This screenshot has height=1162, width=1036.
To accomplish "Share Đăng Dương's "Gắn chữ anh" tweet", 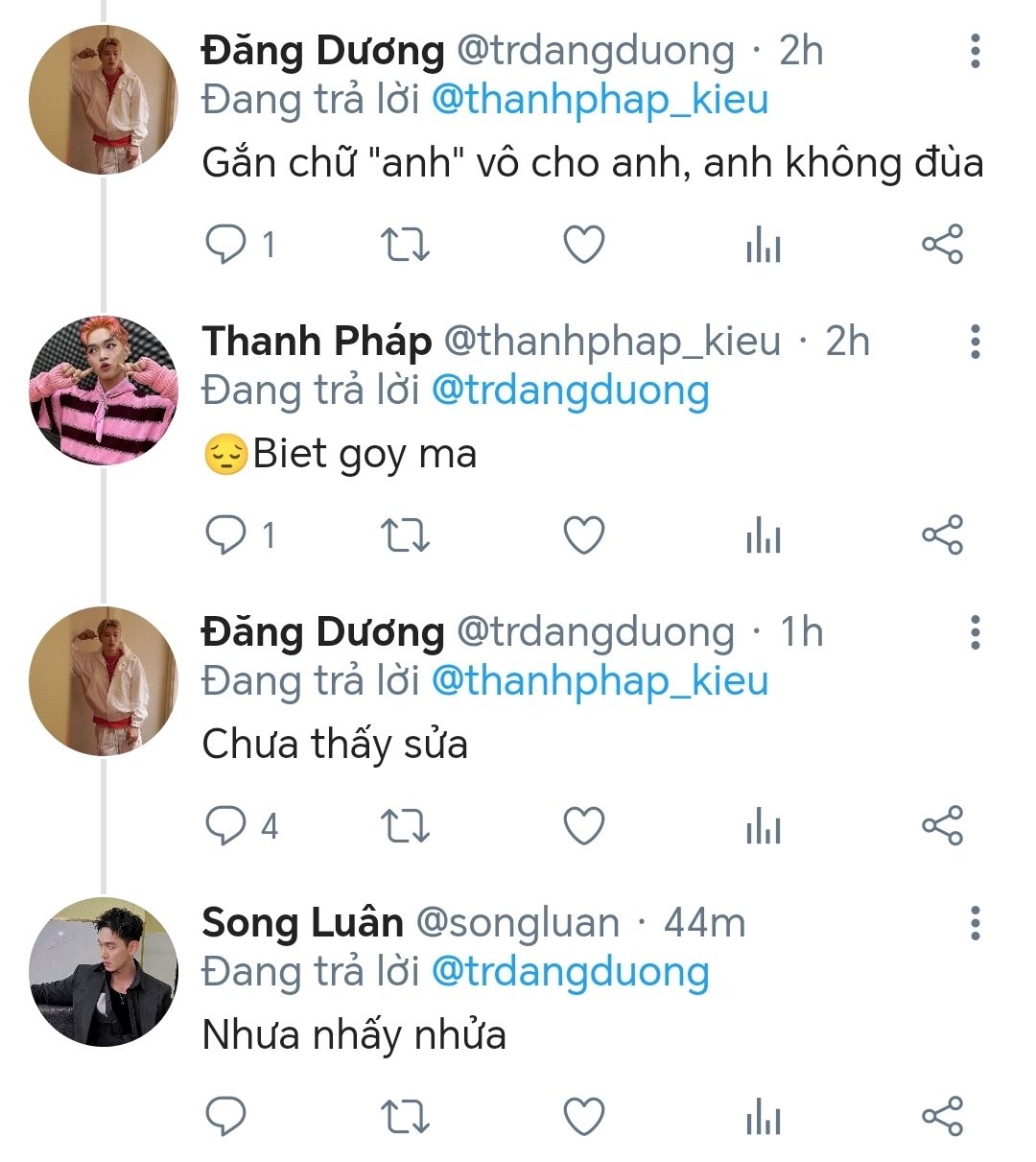I will pyautogui.click(x=941, y=245).
